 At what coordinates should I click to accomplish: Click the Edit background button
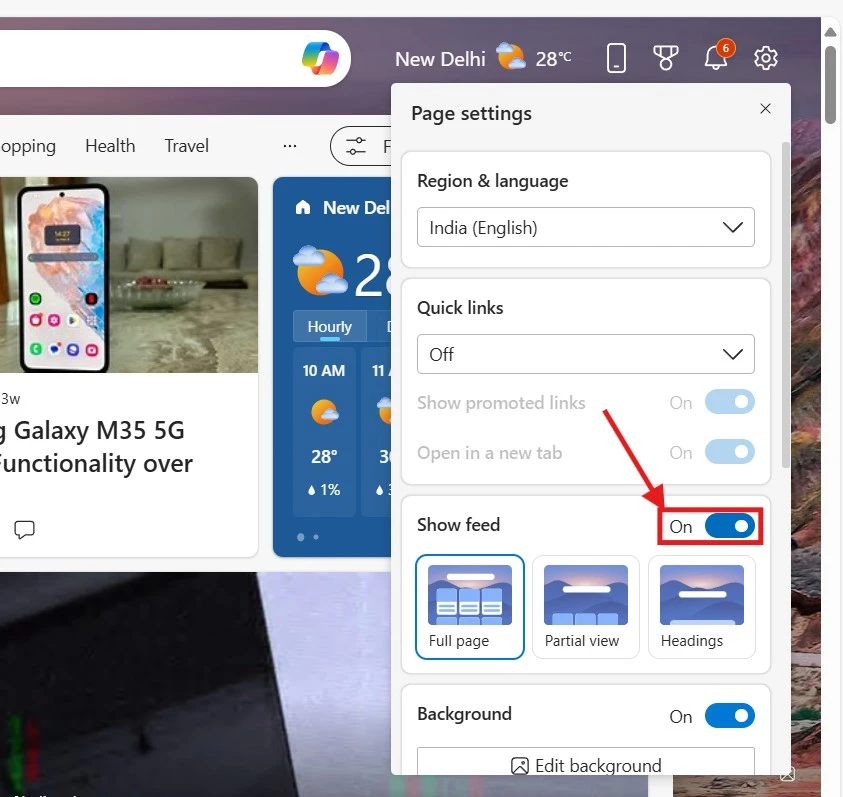(x=585, y=762)
